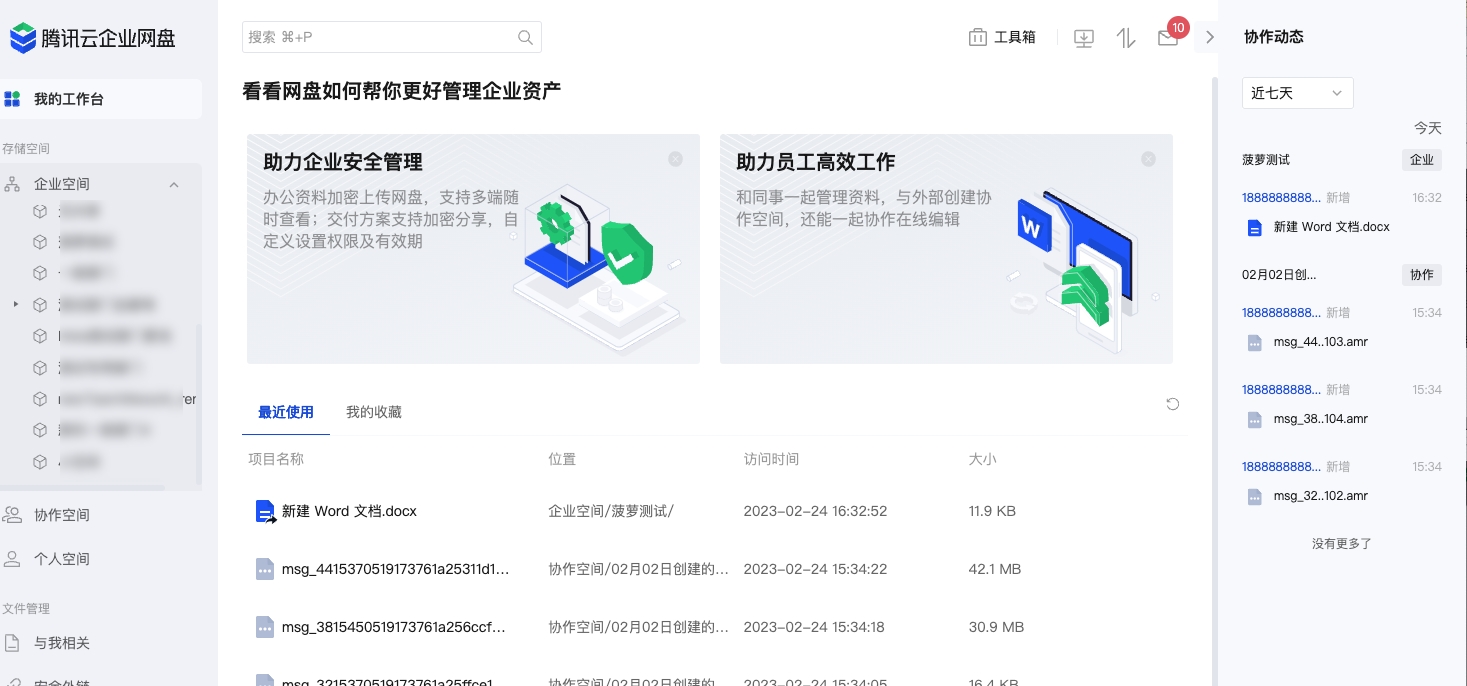1467x686 pixels.
Task: Switch to the 我的收藏 tab
Action: coord(374,412)
